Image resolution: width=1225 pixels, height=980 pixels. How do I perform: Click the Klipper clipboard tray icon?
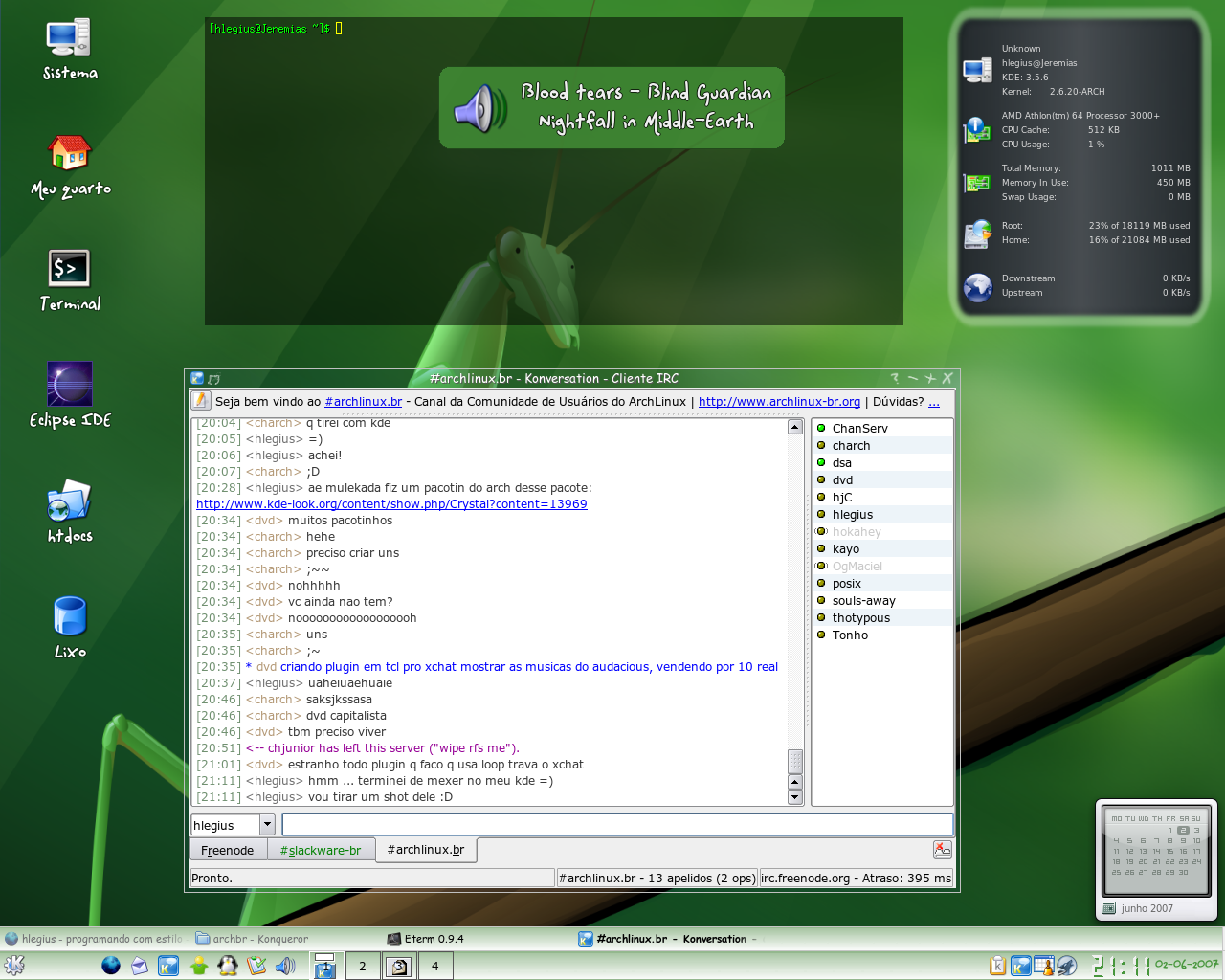click(x=997, y=966)
